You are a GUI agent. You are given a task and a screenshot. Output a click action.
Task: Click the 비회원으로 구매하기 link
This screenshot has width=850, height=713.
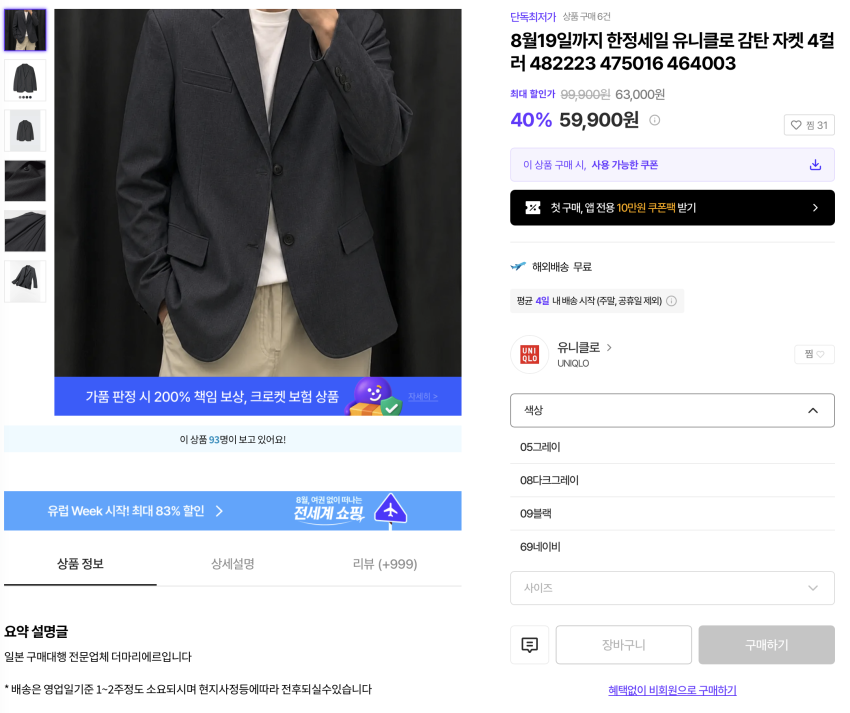tap(672, 690)
